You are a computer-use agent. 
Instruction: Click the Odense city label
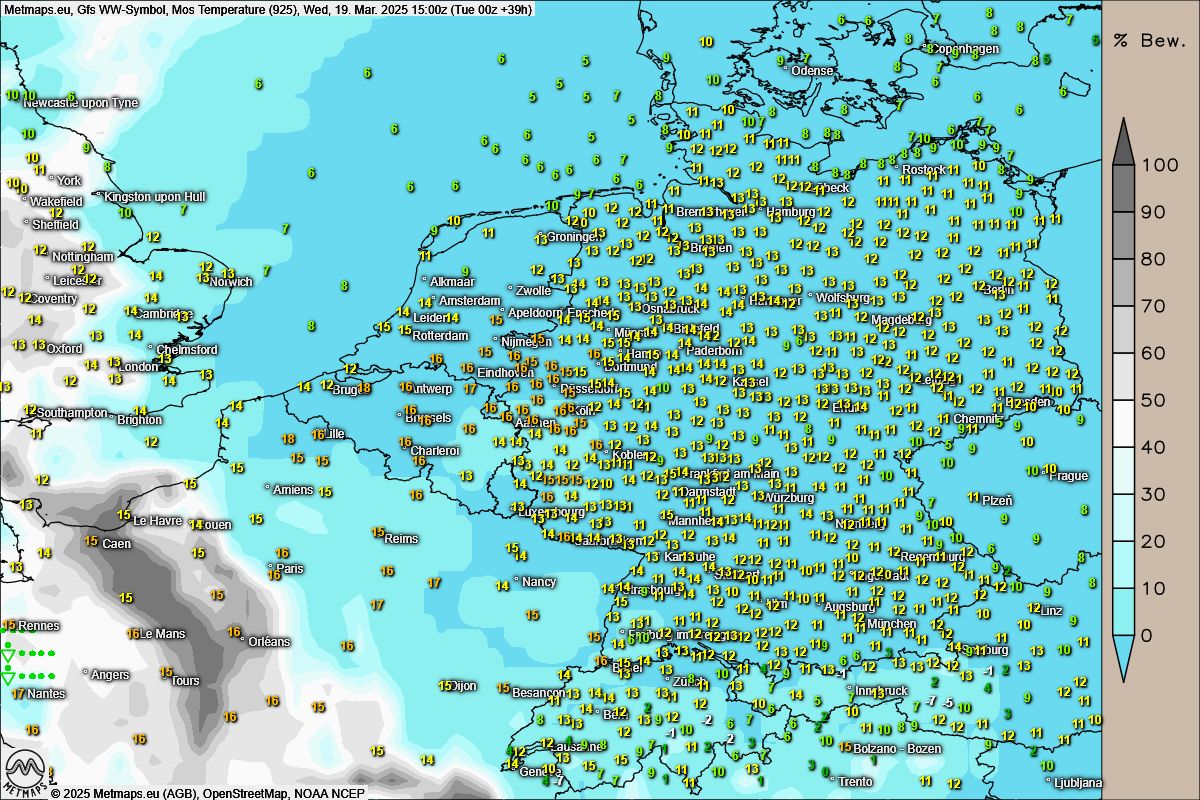pyautogui.click(x=811, y=71)
